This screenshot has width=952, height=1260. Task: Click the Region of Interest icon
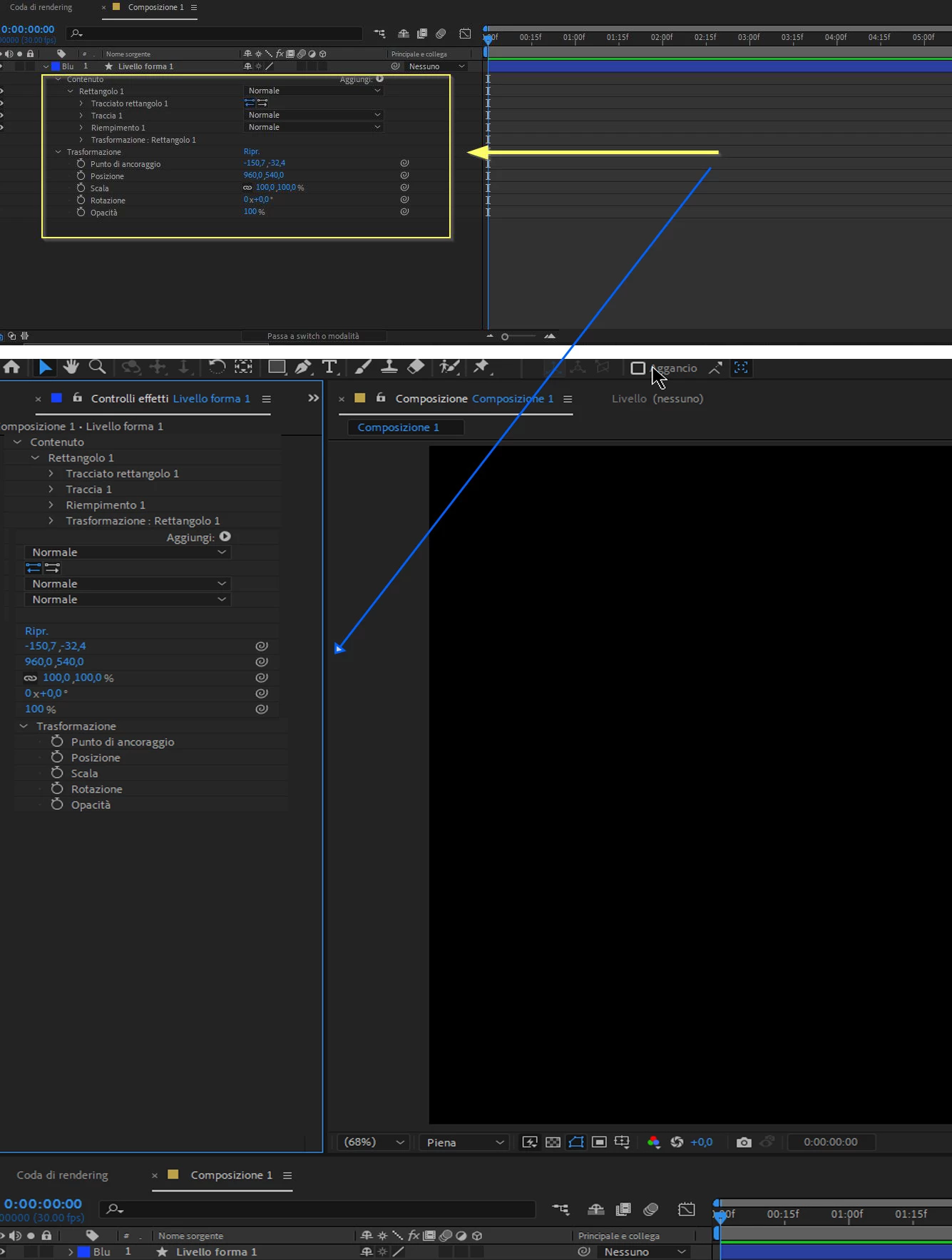[x=599, y=1142]
